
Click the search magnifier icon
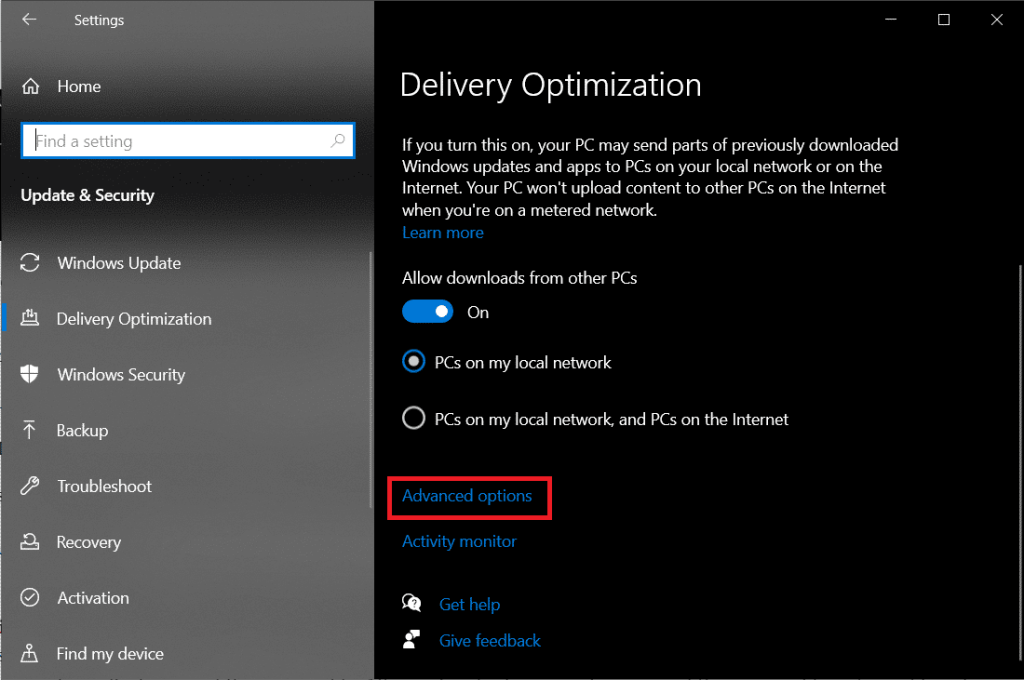[x=339, y=141]
